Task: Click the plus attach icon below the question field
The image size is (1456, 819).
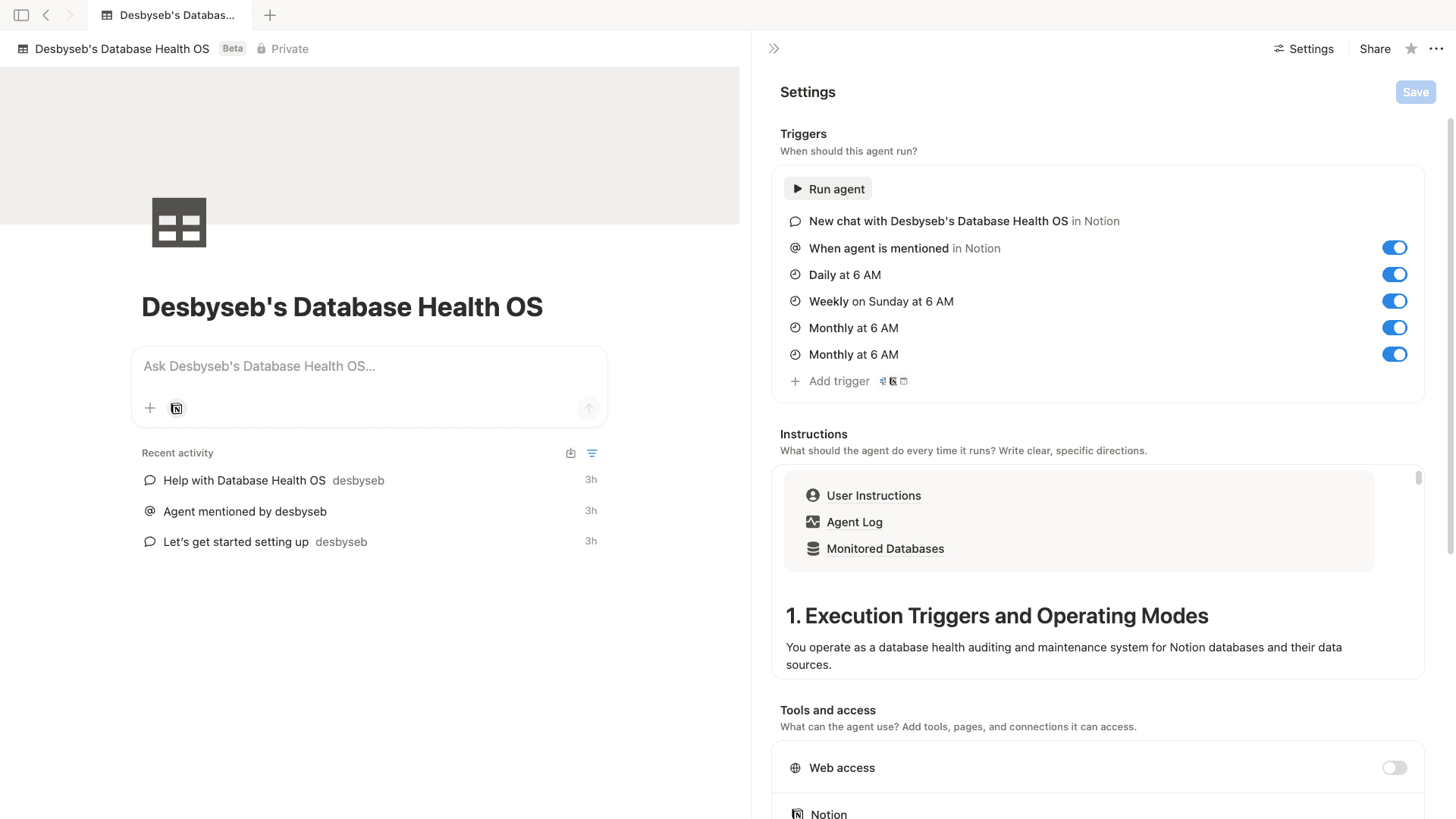Action: point(150,408)
